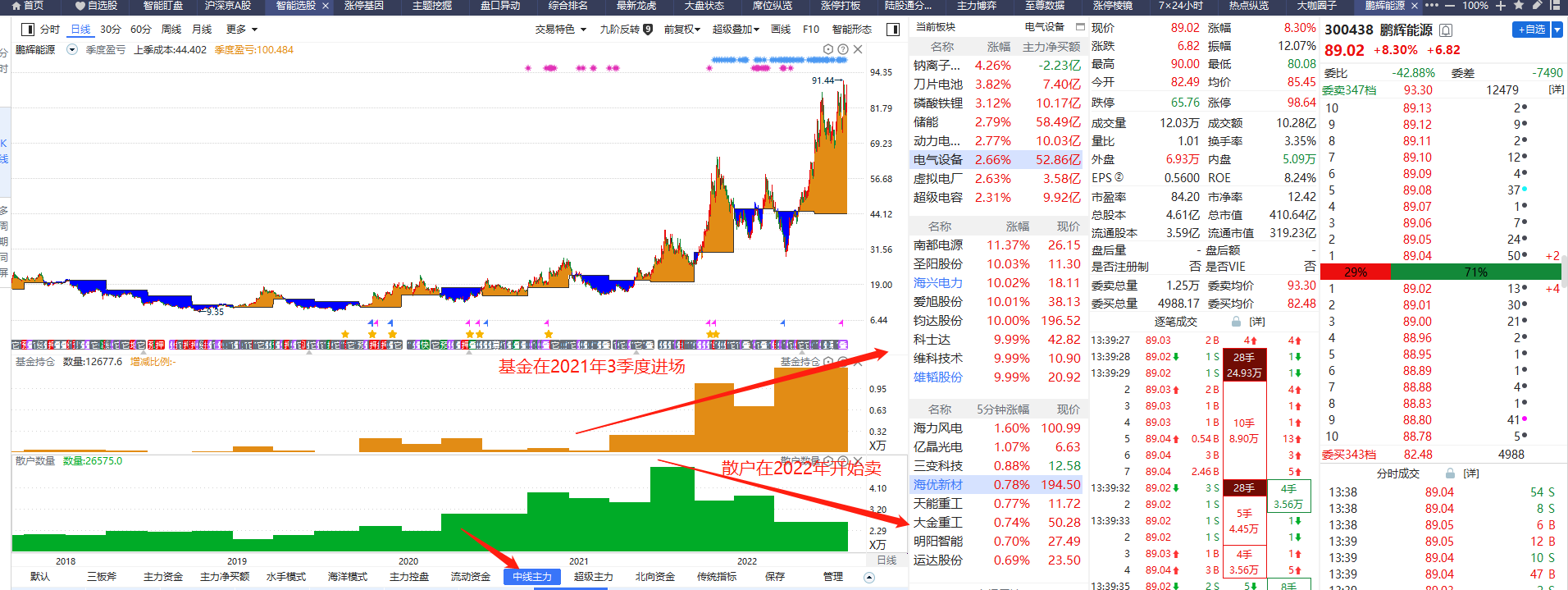The width and height of the screenshot is (1568, 590).
Task: Open the 涨停基因 tab
Action: click(x=363, y=6)
